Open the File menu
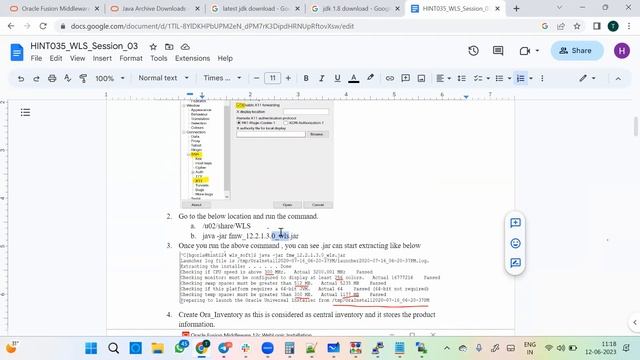This screenshot has width=640, height=360. [36, 58]
